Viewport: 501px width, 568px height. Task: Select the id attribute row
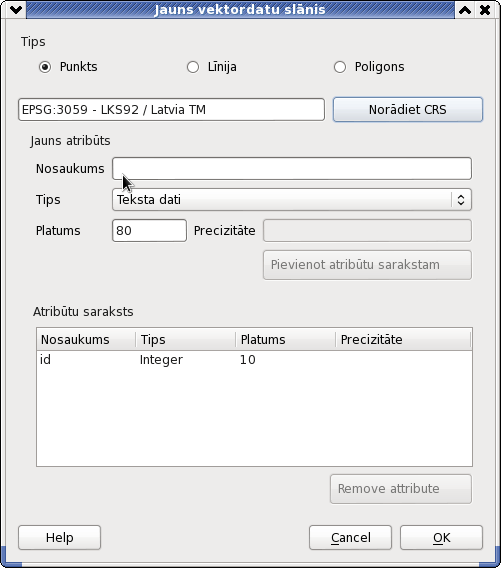254,360
